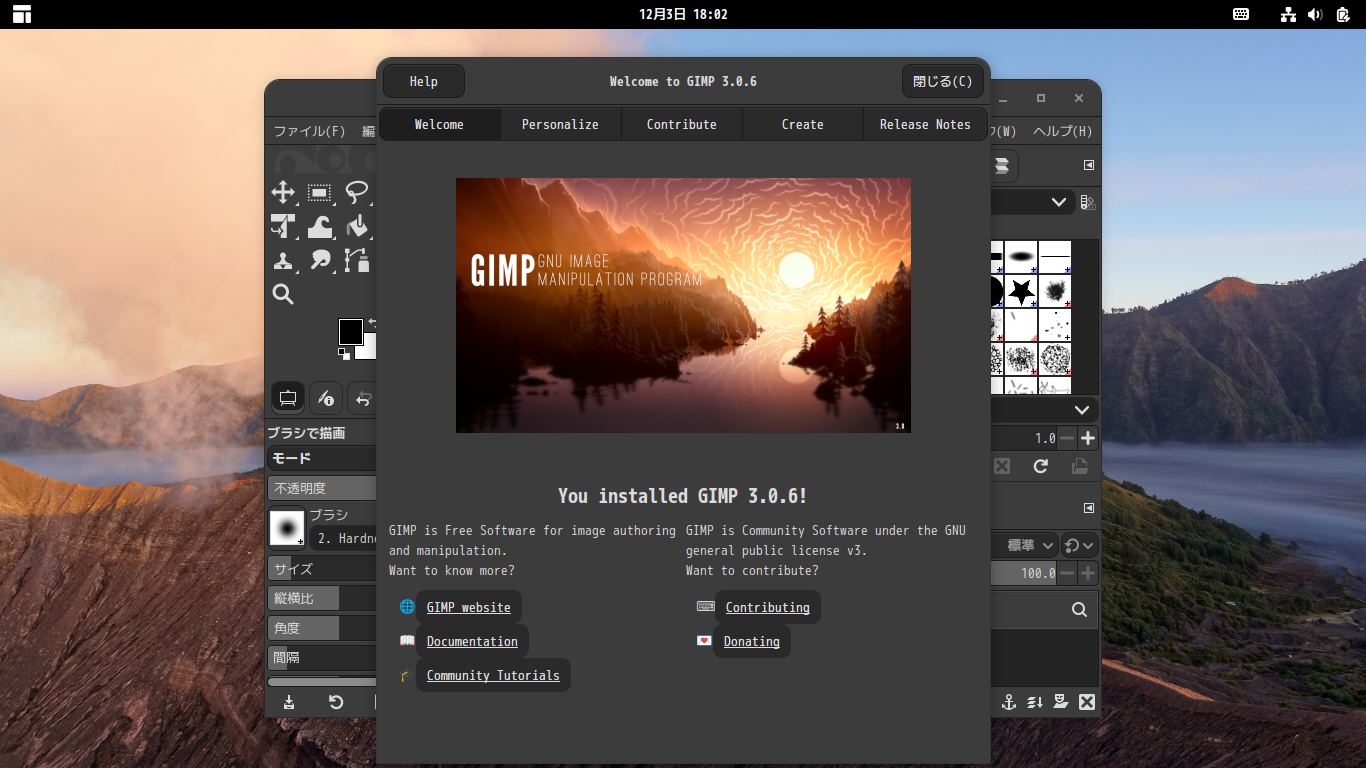Anchor the floating layer using the anchor icon
This screenshot has height=768, width=1366.
[1008, 702]
